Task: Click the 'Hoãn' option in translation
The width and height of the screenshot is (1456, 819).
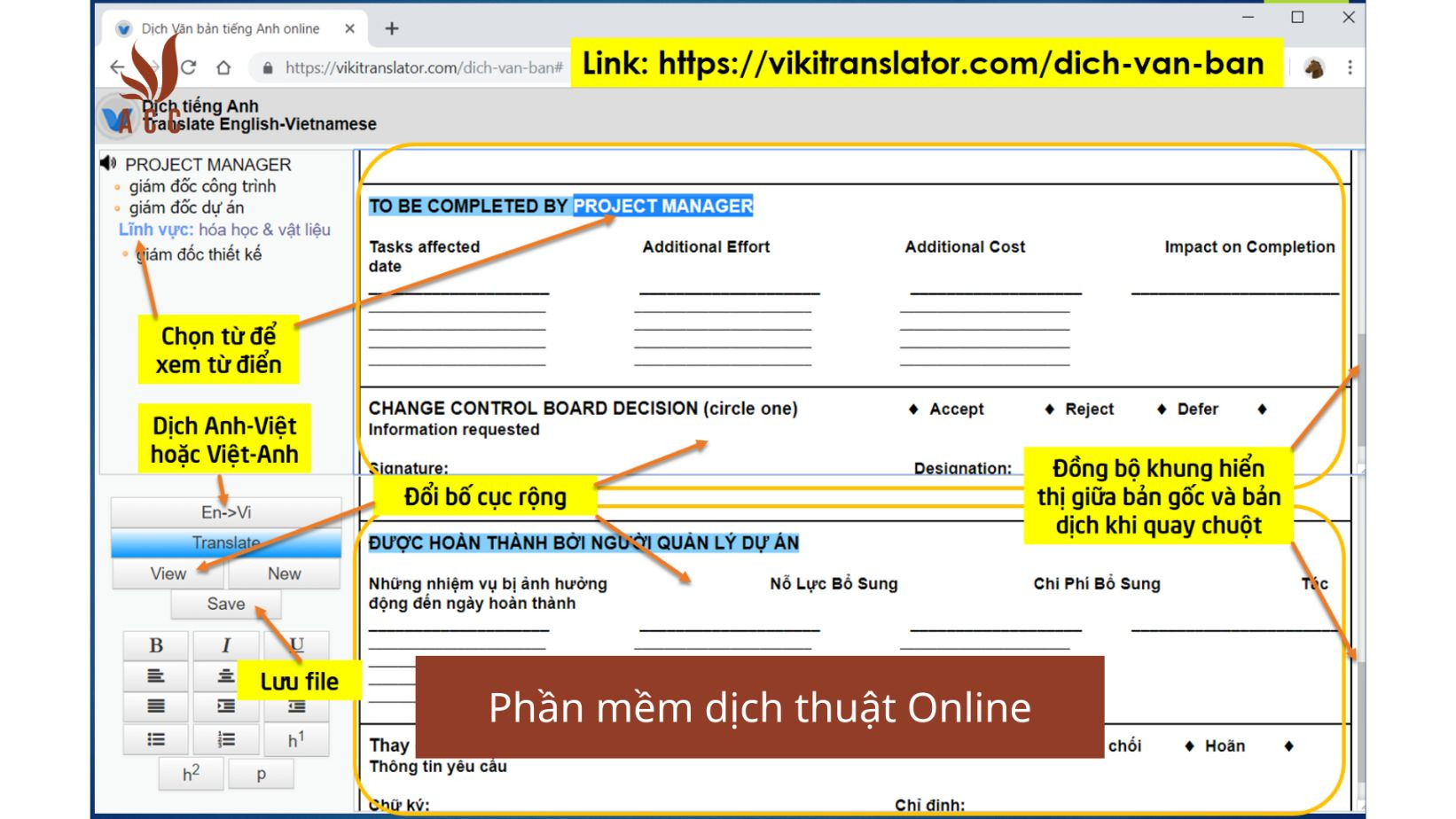Action: coord(1225,745)
